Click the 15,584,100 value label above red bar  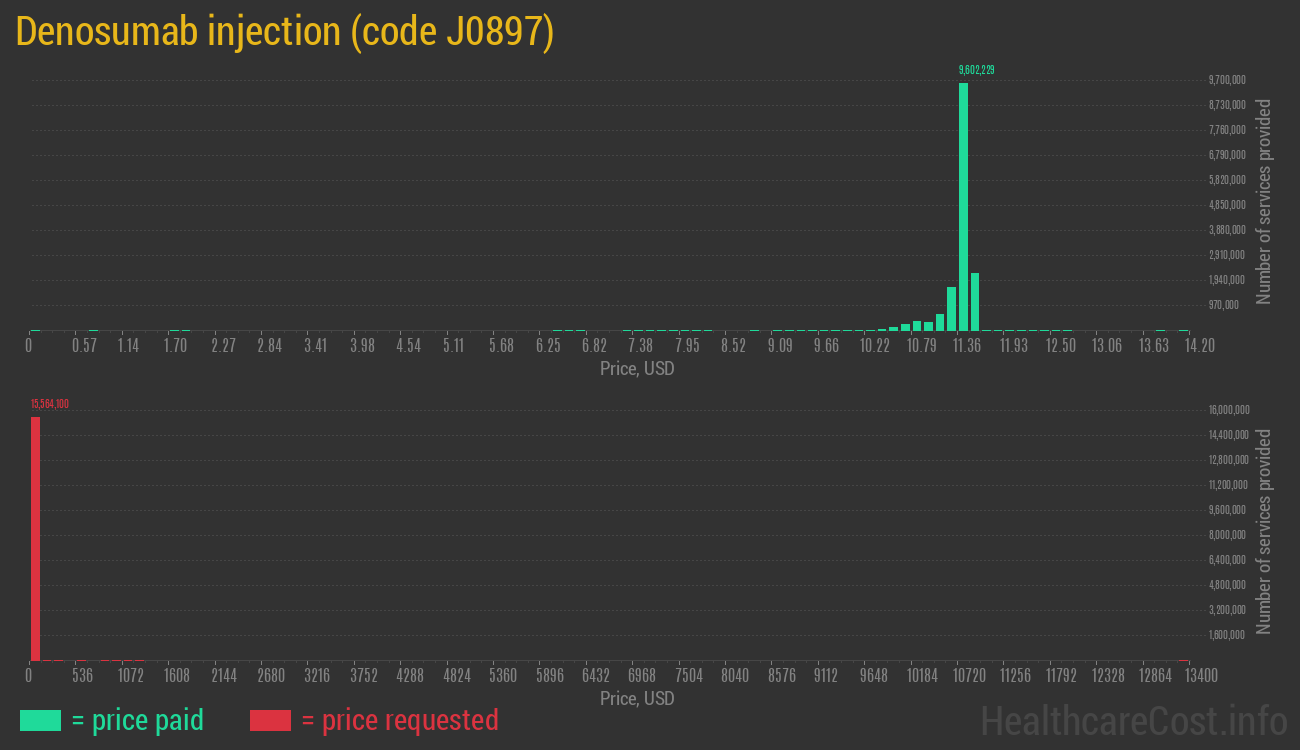click(x=49, y=404)
